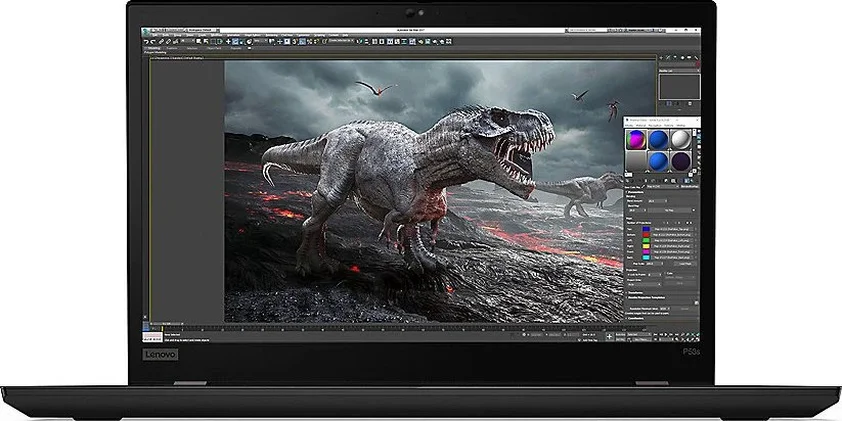
Task: Open the Modifier List dropdown
Action: (680, 71)
